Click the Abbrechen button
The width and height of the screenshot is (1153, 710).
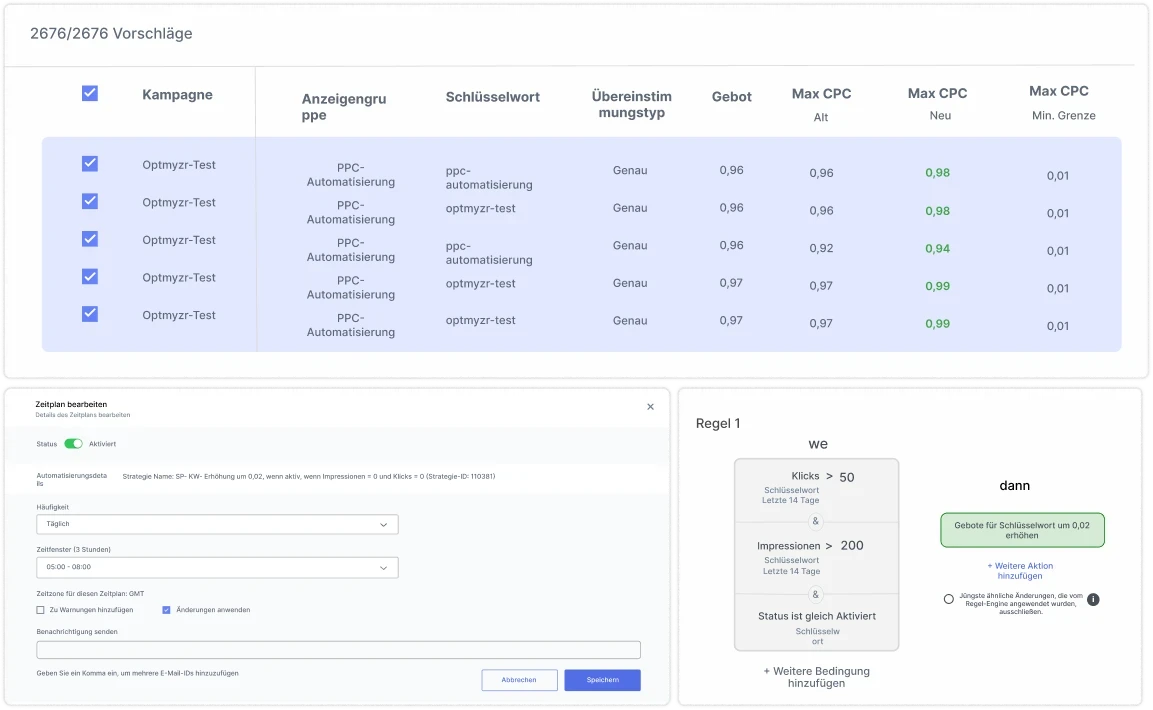coord(519,680)
